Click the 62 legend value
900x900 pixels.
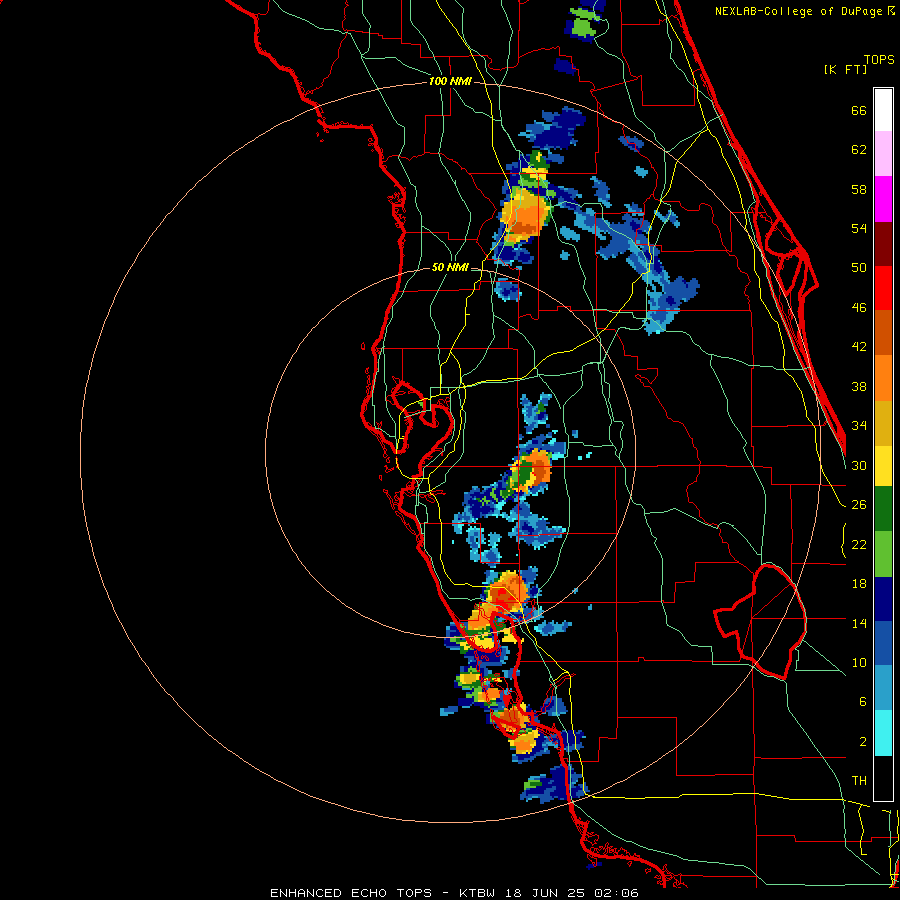(859, 150)
